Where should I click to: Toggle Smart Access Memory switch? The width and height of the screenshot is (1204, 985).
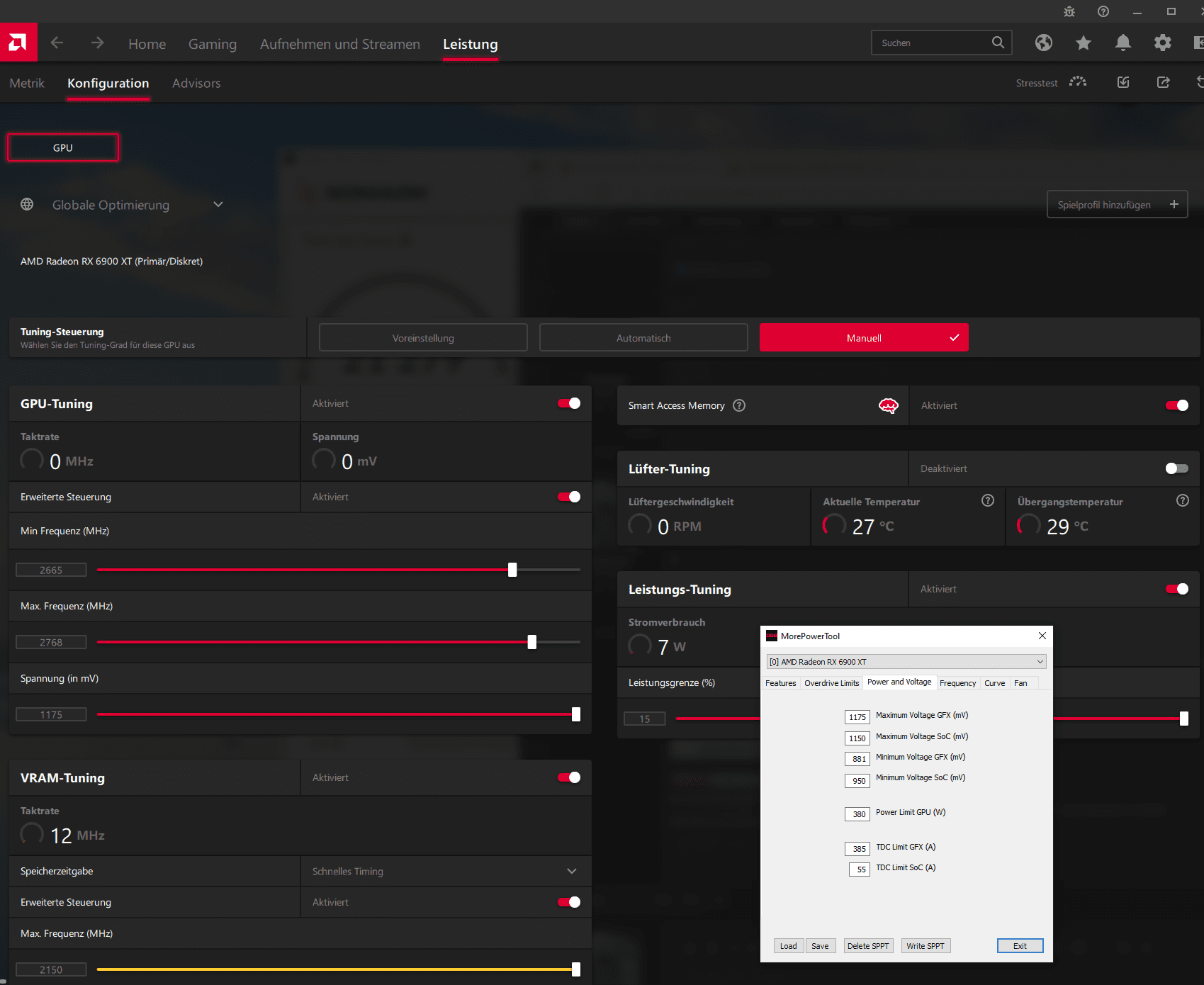pyautogui.click(x=1177, y=405)
